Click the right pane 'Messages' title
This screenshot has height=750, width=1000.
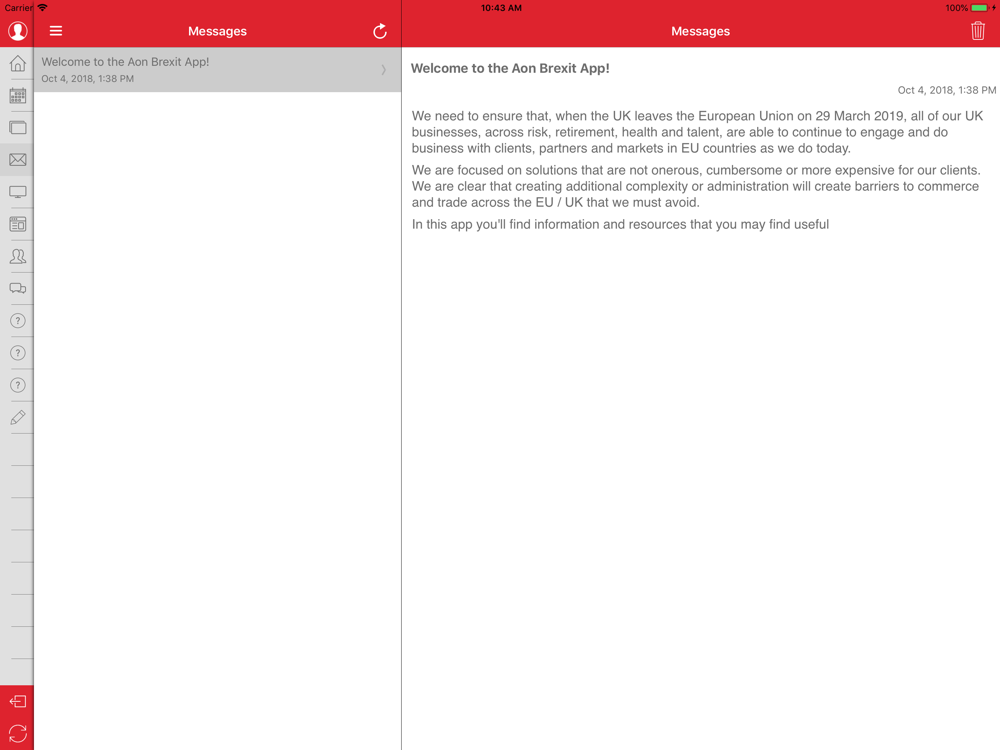click(x=700, y=31)
